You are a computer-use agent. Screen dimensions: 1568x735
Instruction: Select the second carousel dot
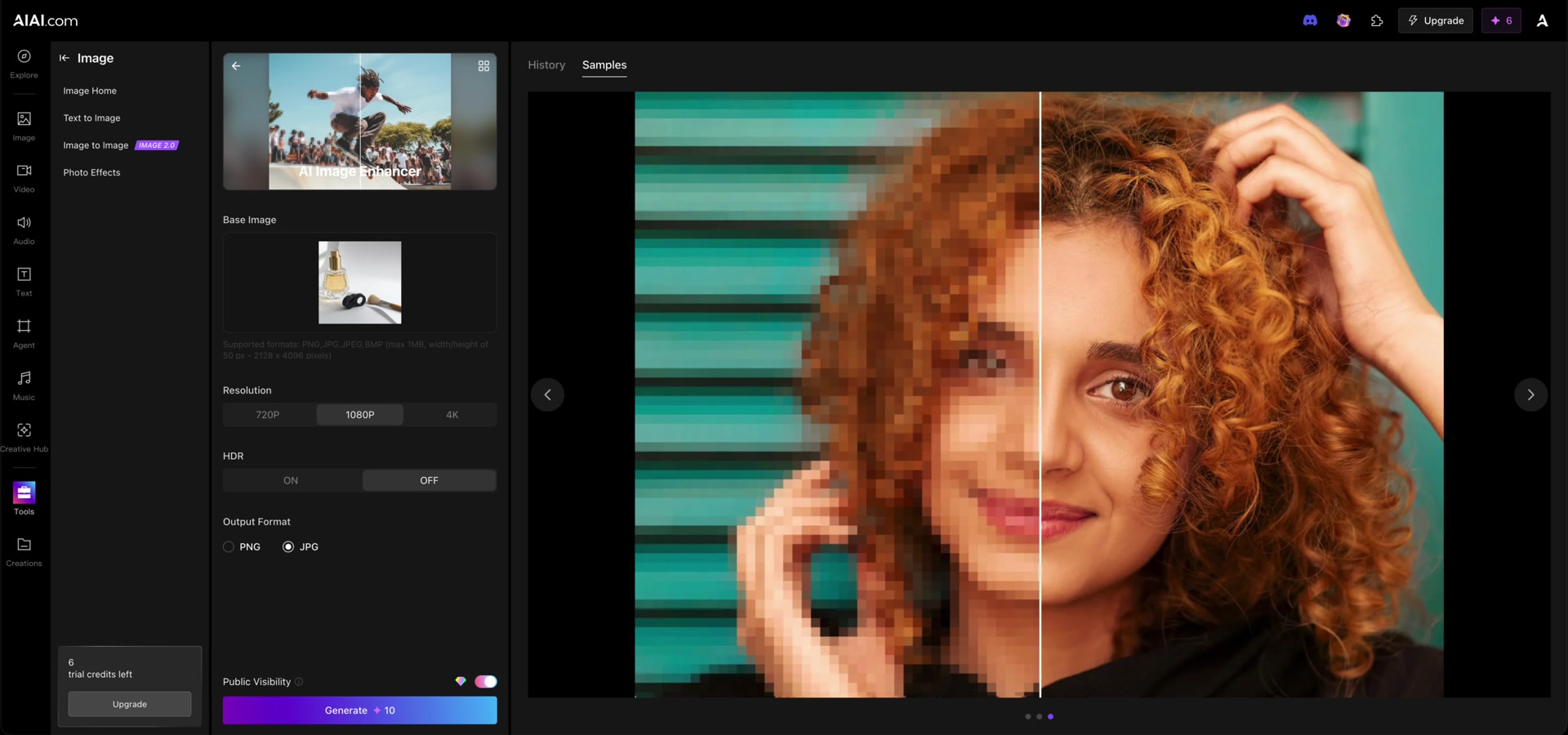[1039, 716]
